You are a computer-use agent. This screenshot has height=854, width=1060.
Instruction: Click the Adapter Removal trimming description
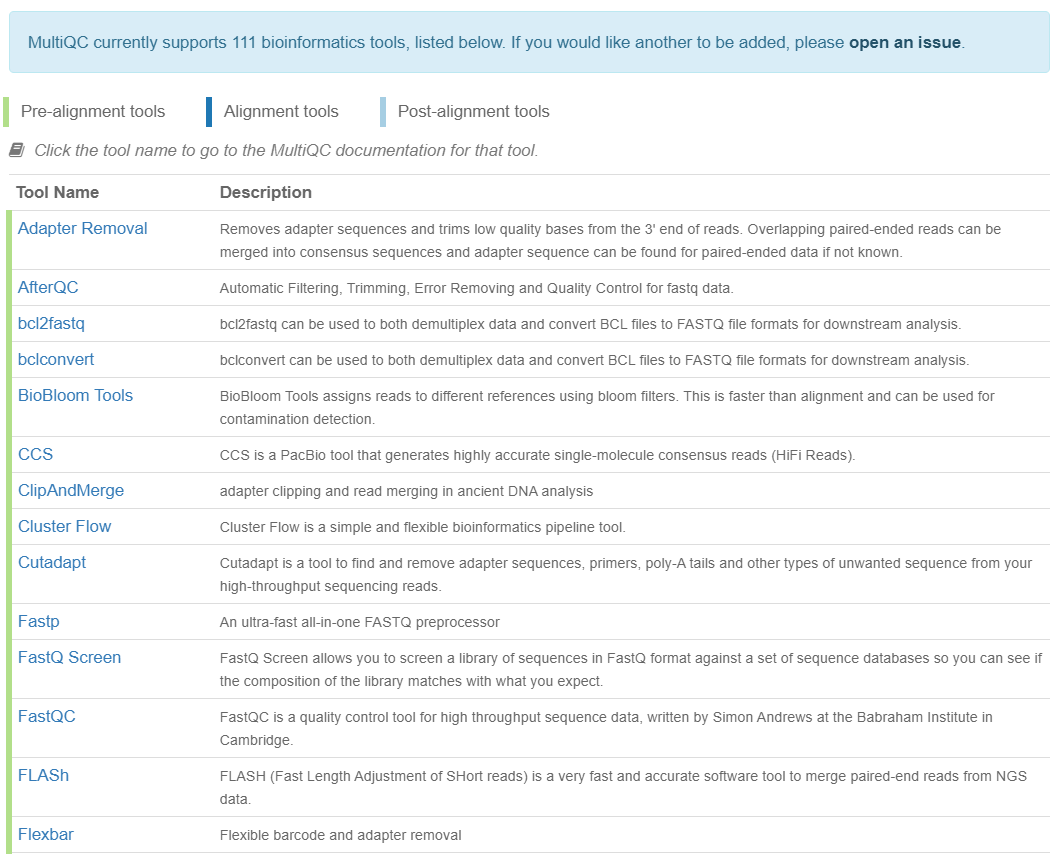tap(610, 240)
